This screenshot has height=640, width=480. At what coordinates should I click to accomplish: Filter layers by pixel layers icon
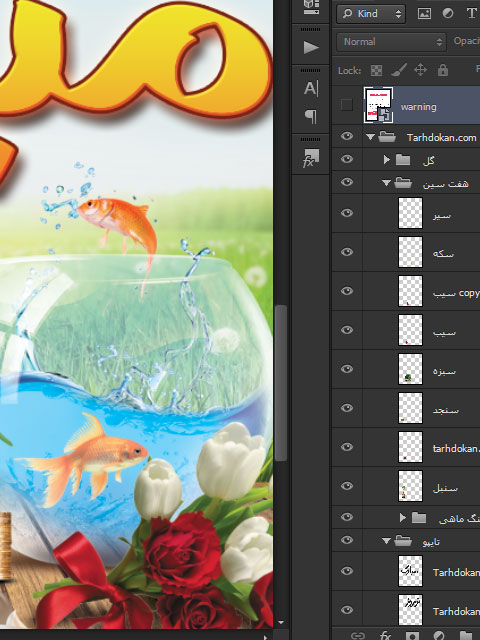tap(424, 13)
